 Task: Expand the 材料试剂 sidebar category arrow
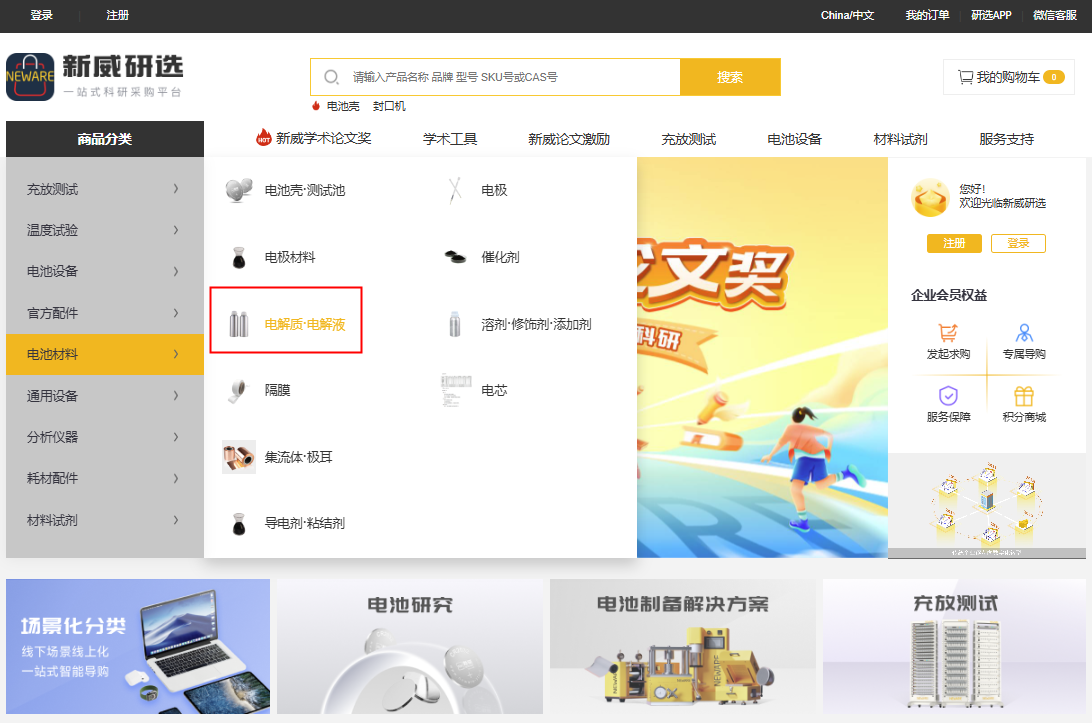point(176,520)
